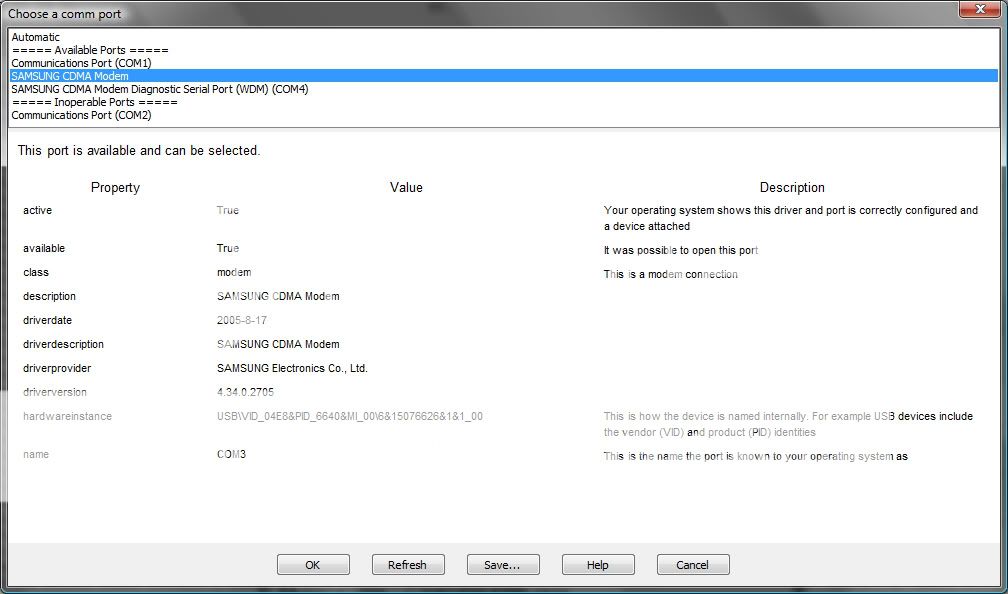Image resolution: width=1008 pixels, height=594 pixels.
Task: Click the "driverdescription" property name
Action: coord(63,344)
